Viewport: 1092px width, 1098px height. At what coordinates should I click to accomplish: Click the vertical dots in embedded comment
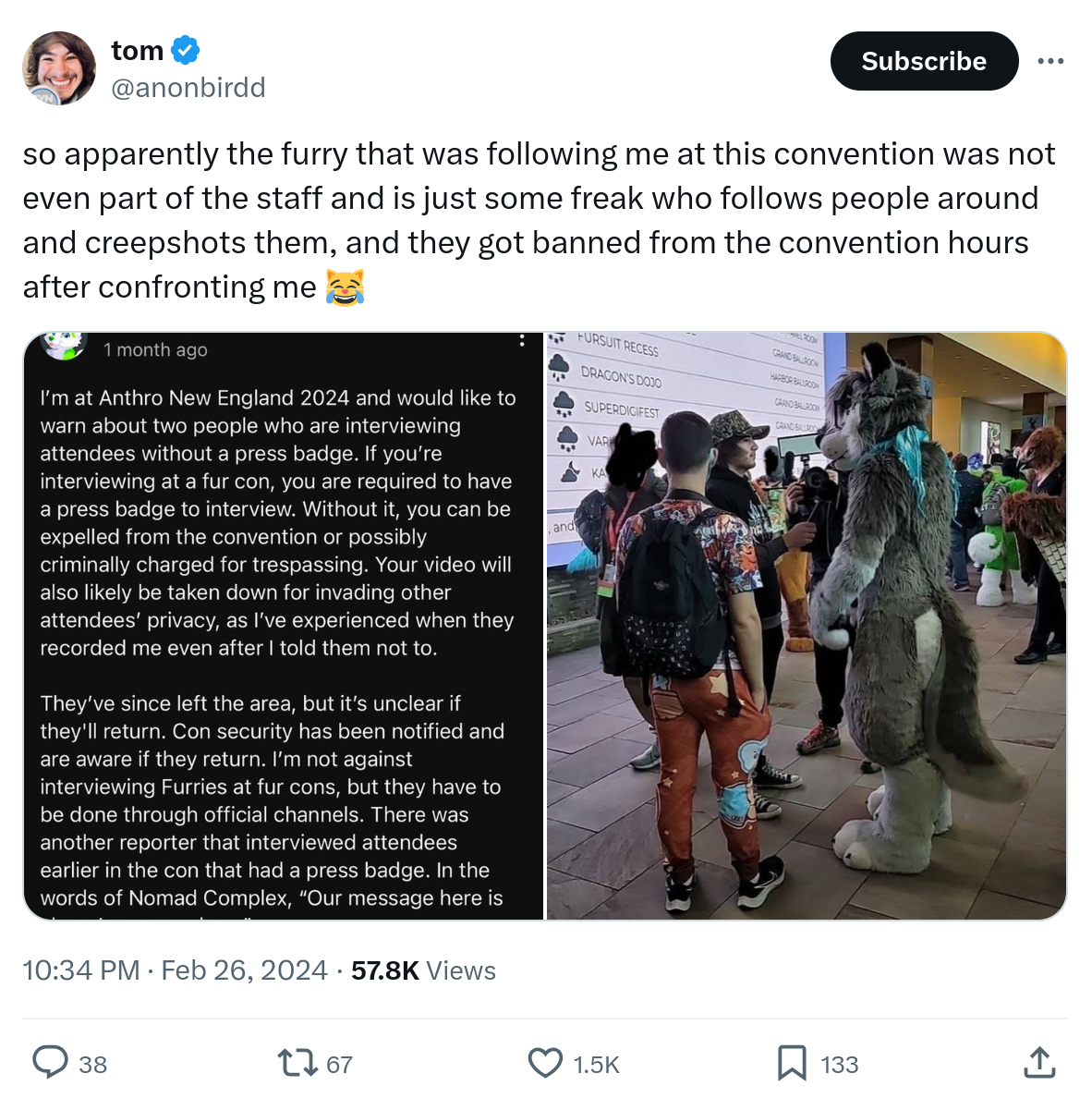tap(521, 340)
